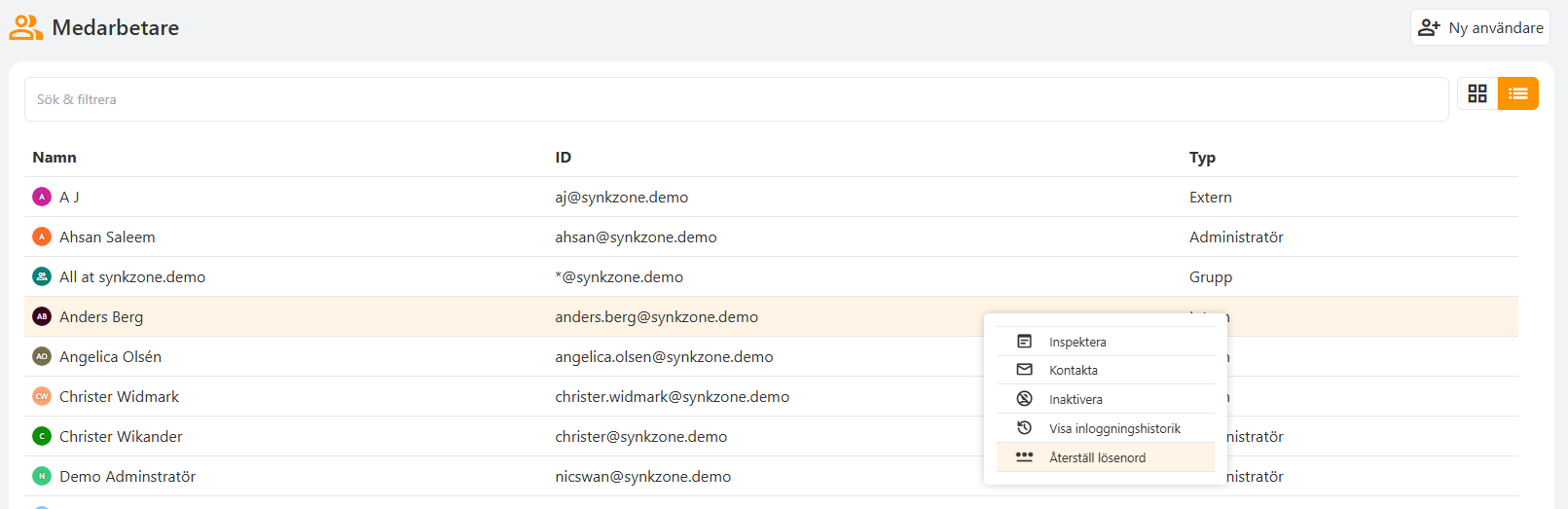
Task: Click the name Ahsan Saleem
Action: (107, 236)
